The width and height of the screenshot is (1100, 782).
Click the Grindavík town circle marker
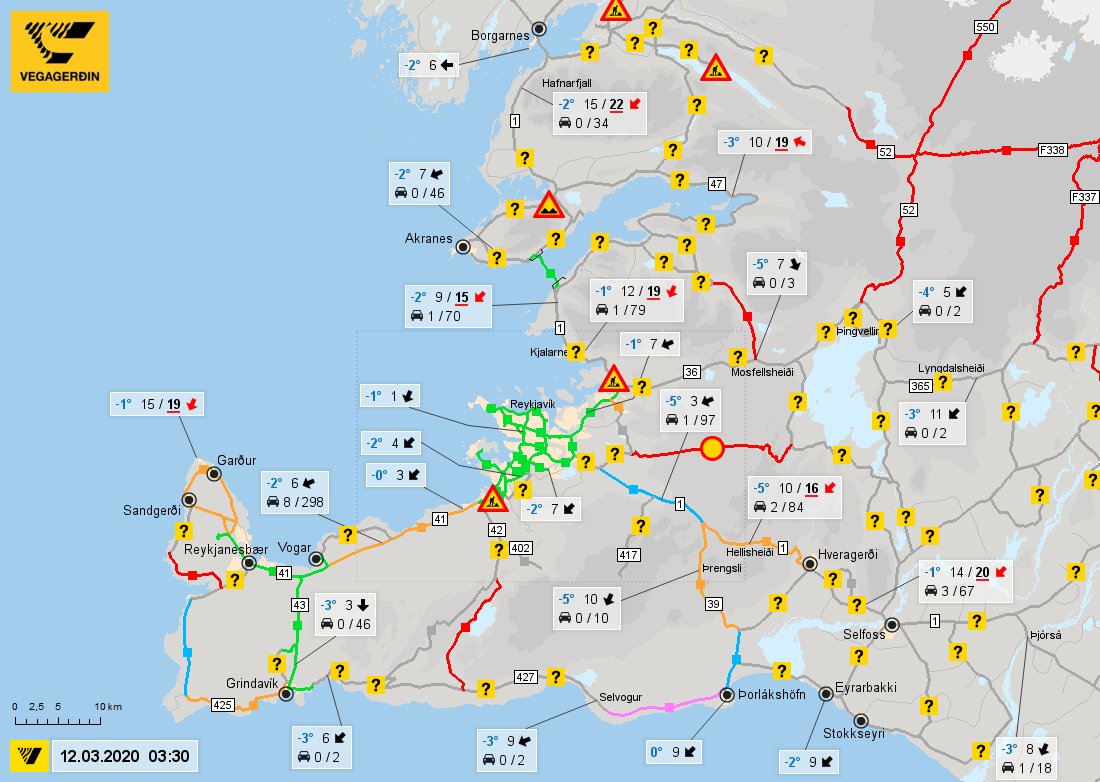click(286, 694)
